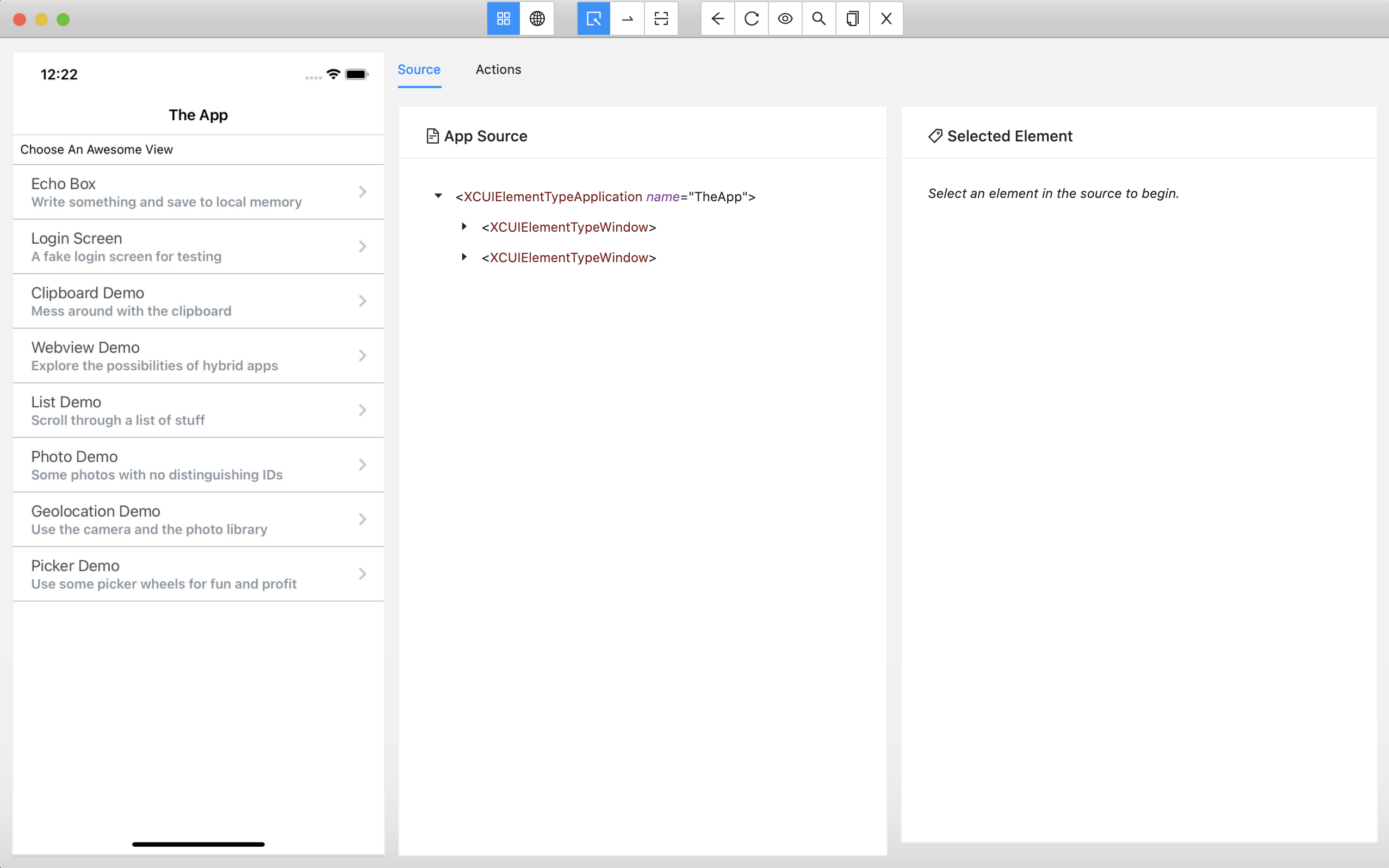
Task: Tap the Webview Demo chevron arrow
Action: (362, 355)
